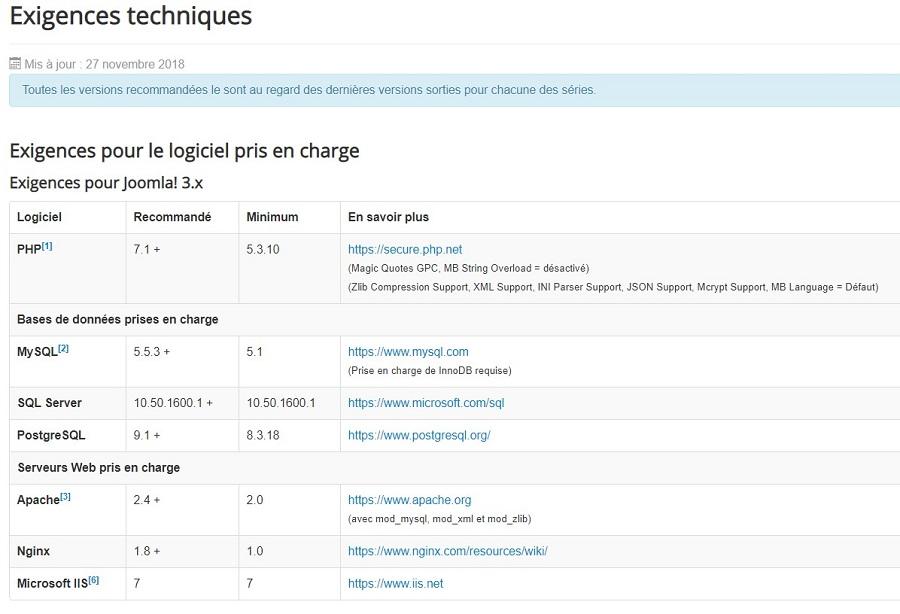The height and width of the screenshot is (614, 900).
Task: Follow the nginx.com/resources/wiki link
Action: point(448,551)
